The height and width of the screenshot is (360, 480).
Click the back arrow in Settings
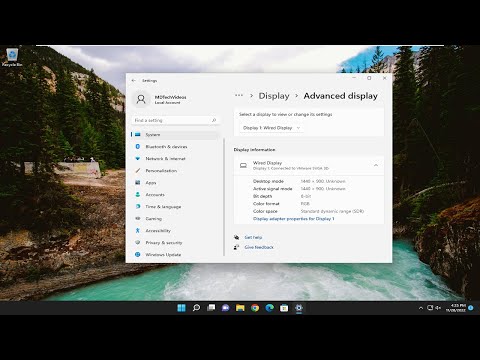[x=134, y=81]
